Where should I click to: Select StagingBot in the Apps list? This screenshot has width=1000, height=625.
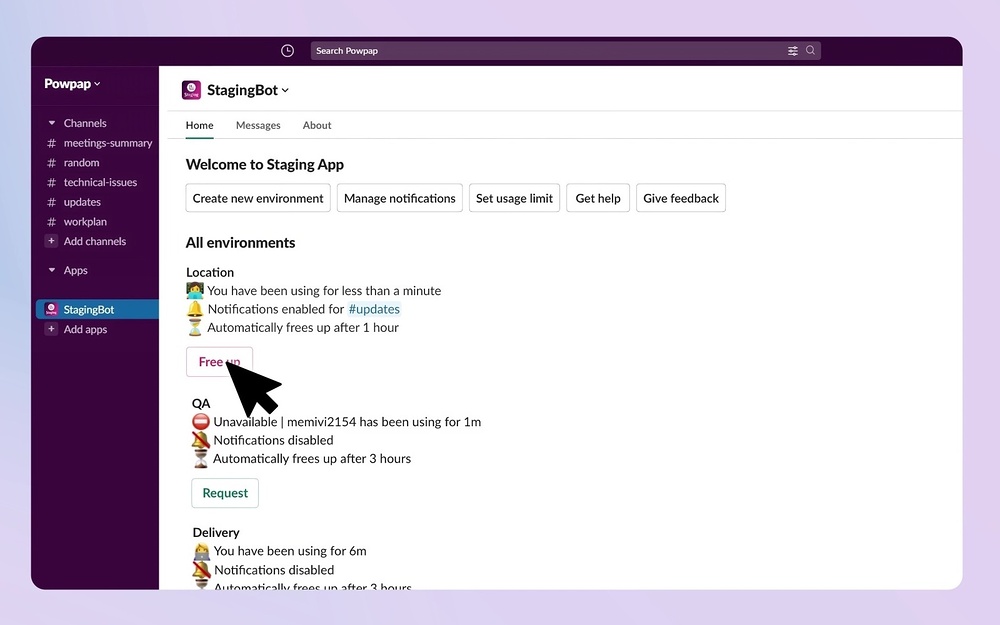tap(97, 309)
